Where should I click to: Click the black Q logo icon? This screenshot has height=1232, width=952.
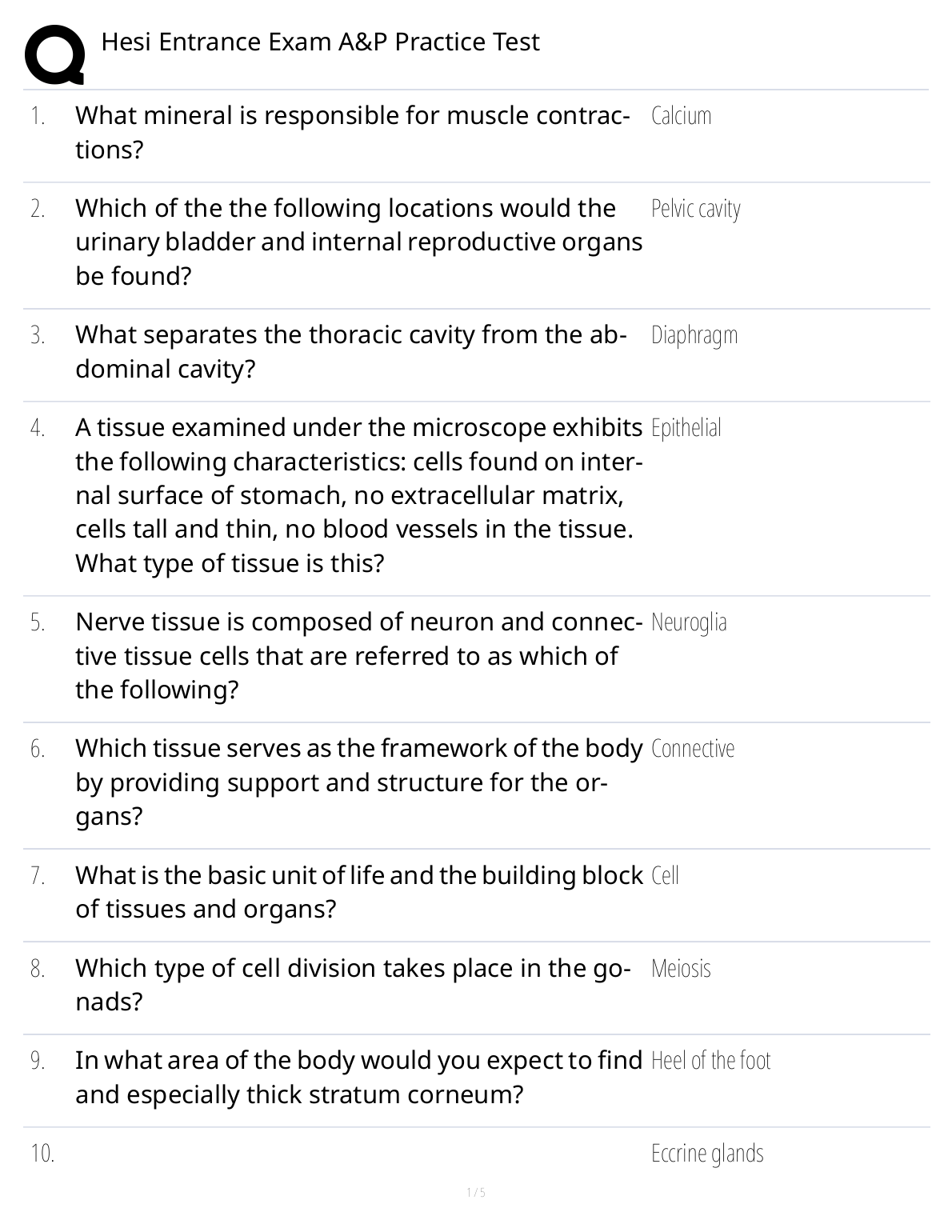54,54
